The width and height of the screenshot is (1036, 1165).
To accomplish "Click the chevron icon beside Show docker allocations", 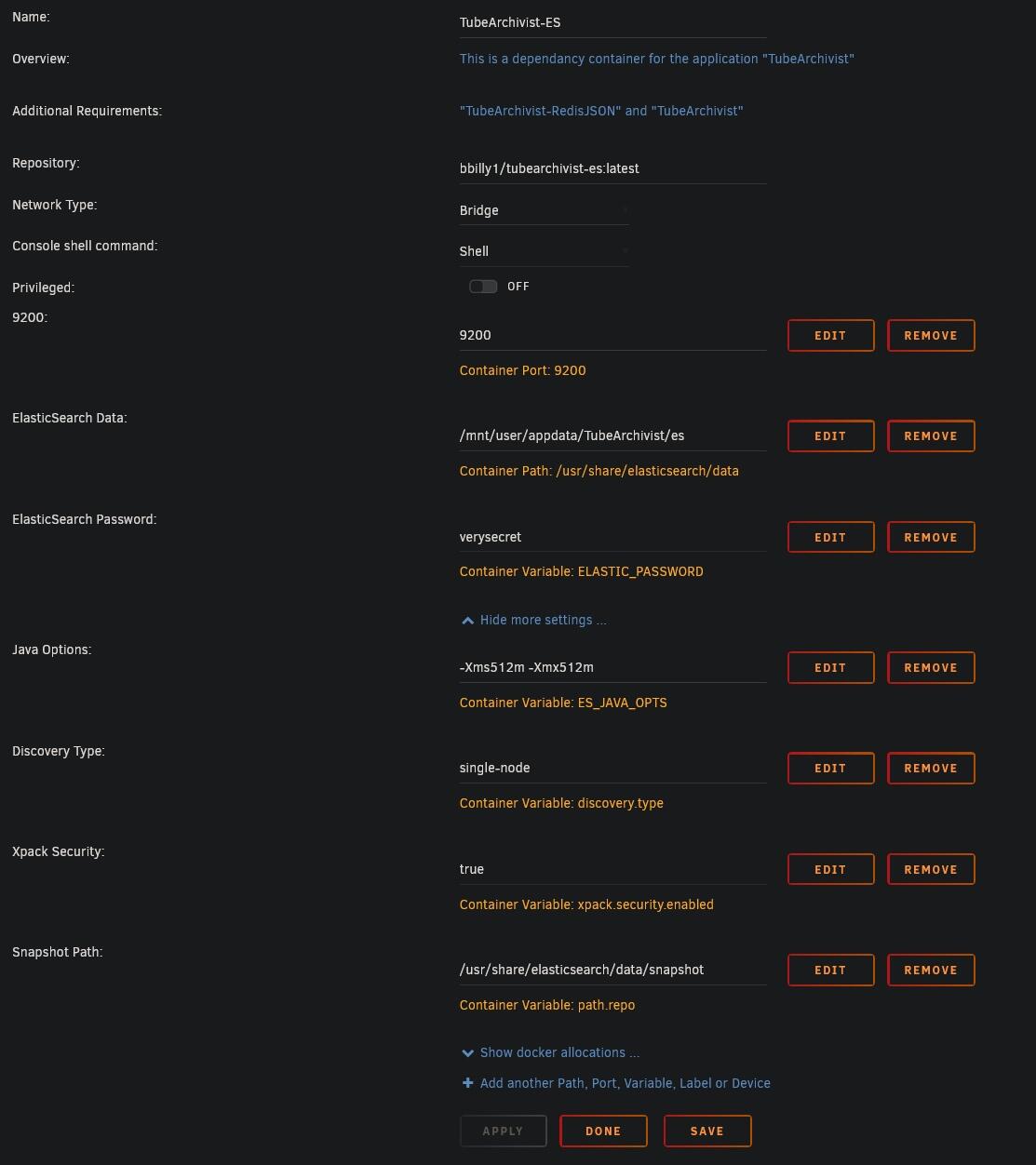I will [x=467, y=1053].
